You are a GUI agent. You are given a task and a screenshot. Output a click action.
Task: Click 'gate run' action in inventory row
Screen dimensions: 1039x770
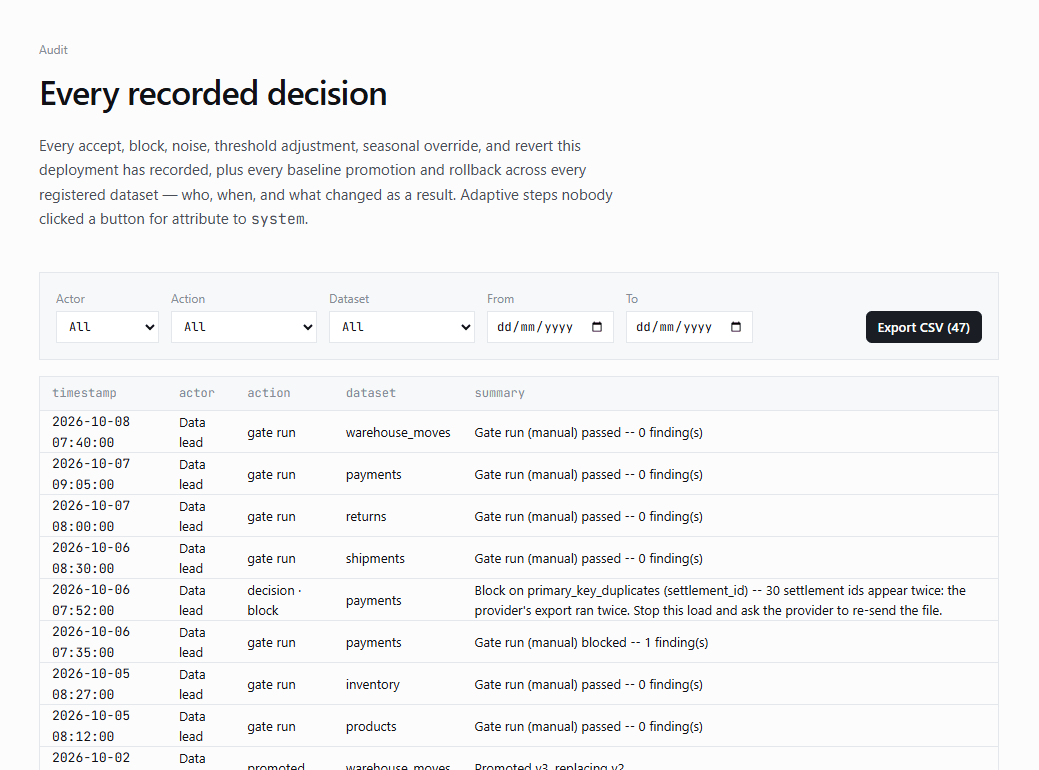point(271,685)
